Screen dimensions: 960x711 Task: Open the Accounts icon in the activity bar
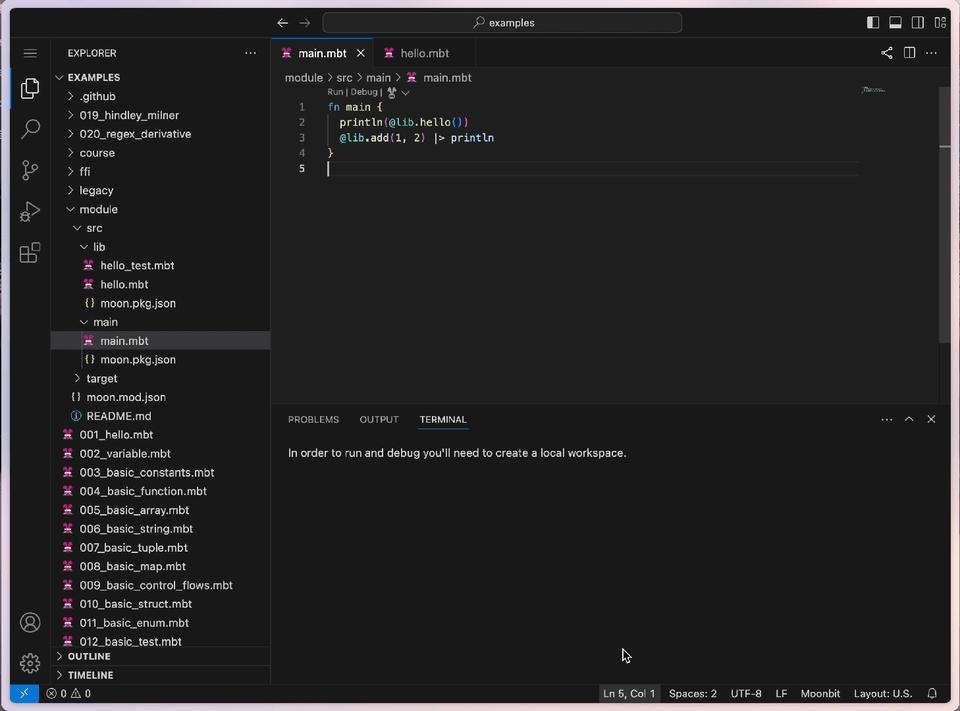(x=29, y=622)
